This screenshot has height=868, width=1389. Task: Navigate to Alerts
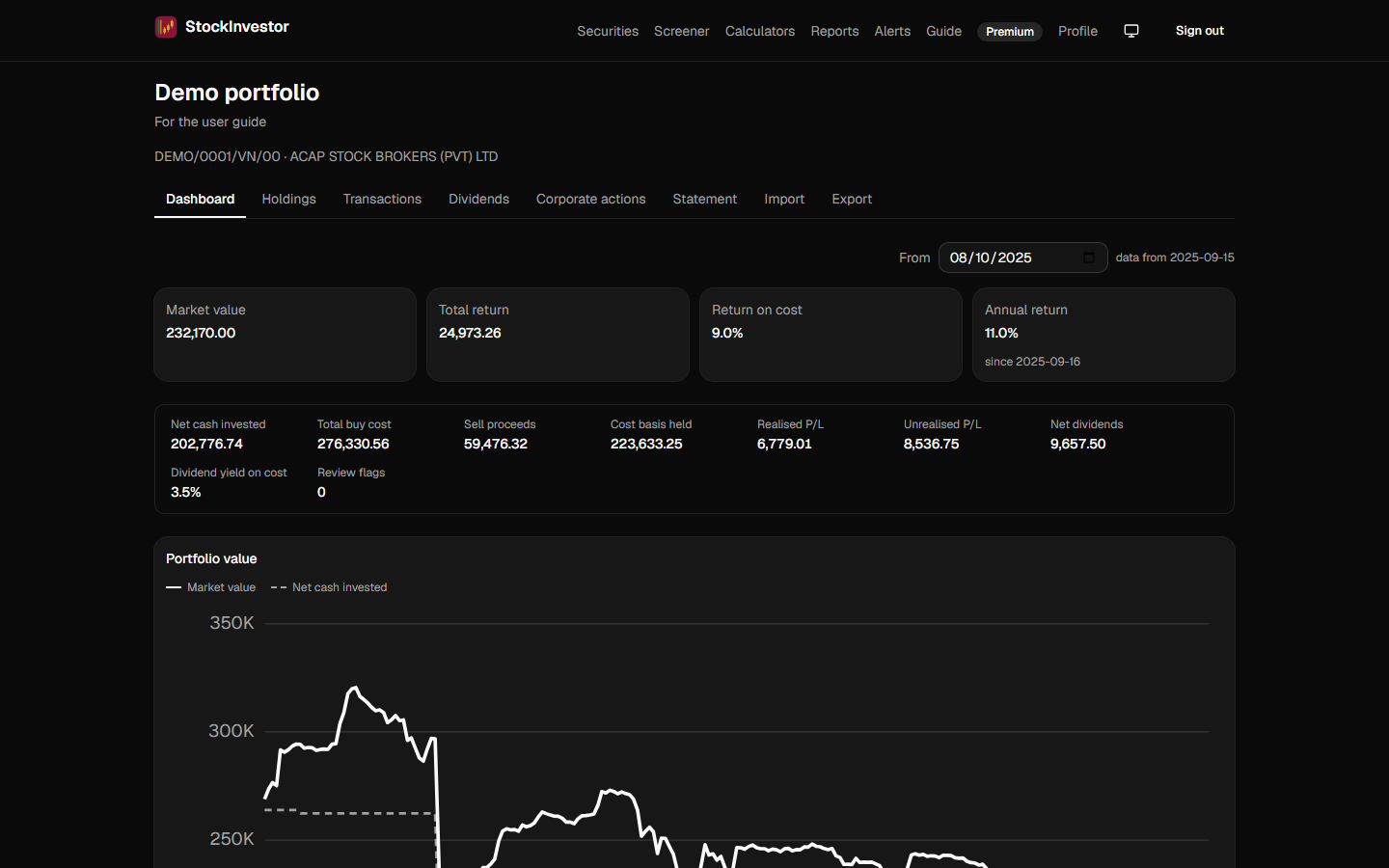click(892, 31)
